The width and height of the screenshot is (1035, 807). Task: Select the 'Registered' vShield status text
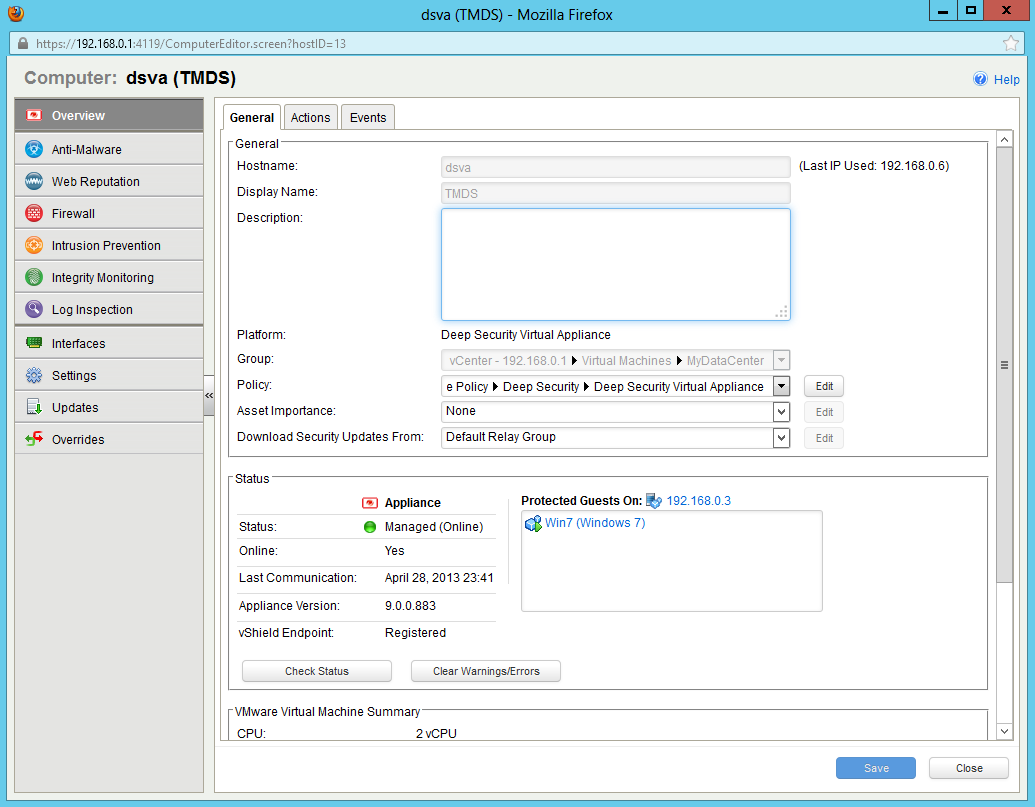(x=415, y=633)
